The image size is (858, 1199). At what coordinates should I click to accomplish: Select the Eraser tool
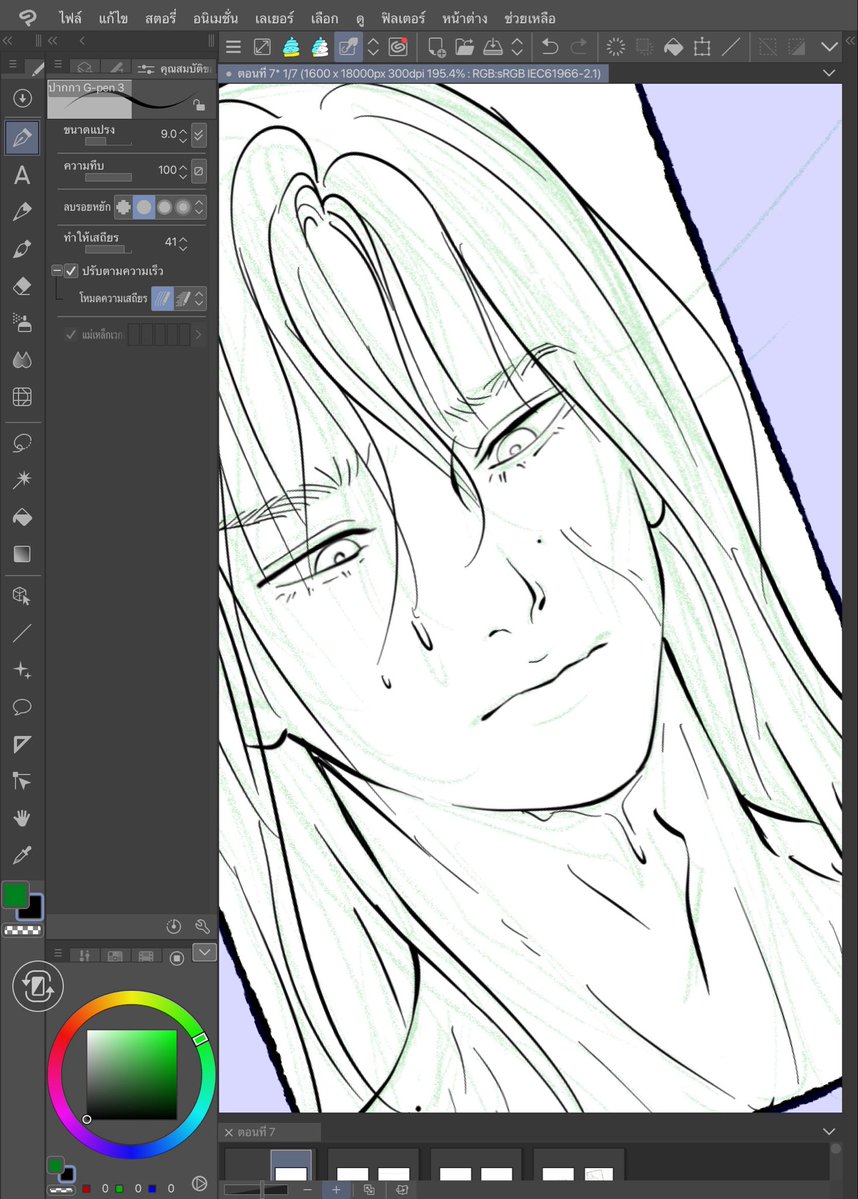22,286
